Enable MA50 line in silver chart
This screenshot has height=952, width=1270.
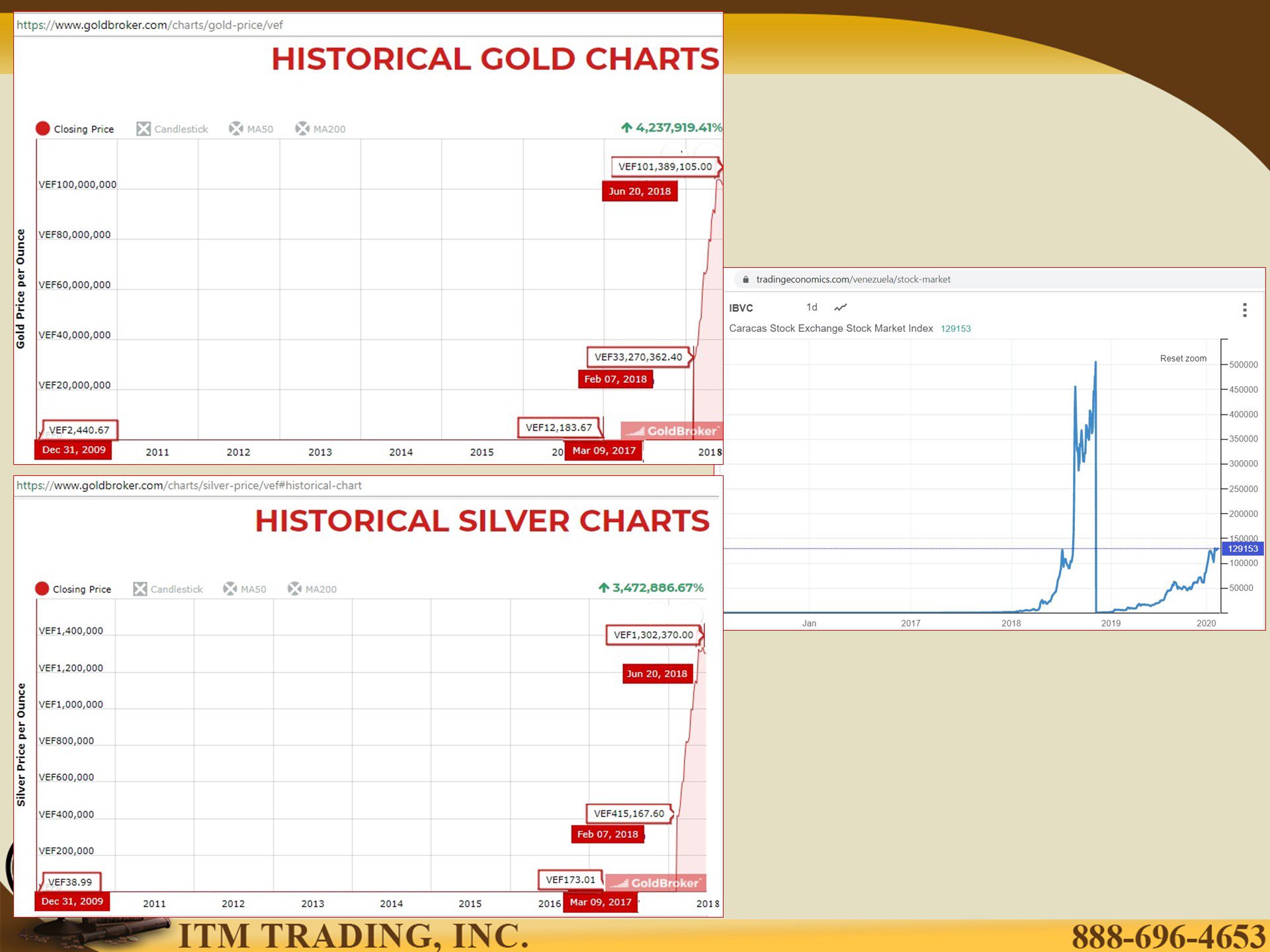[x=245, y=588]
